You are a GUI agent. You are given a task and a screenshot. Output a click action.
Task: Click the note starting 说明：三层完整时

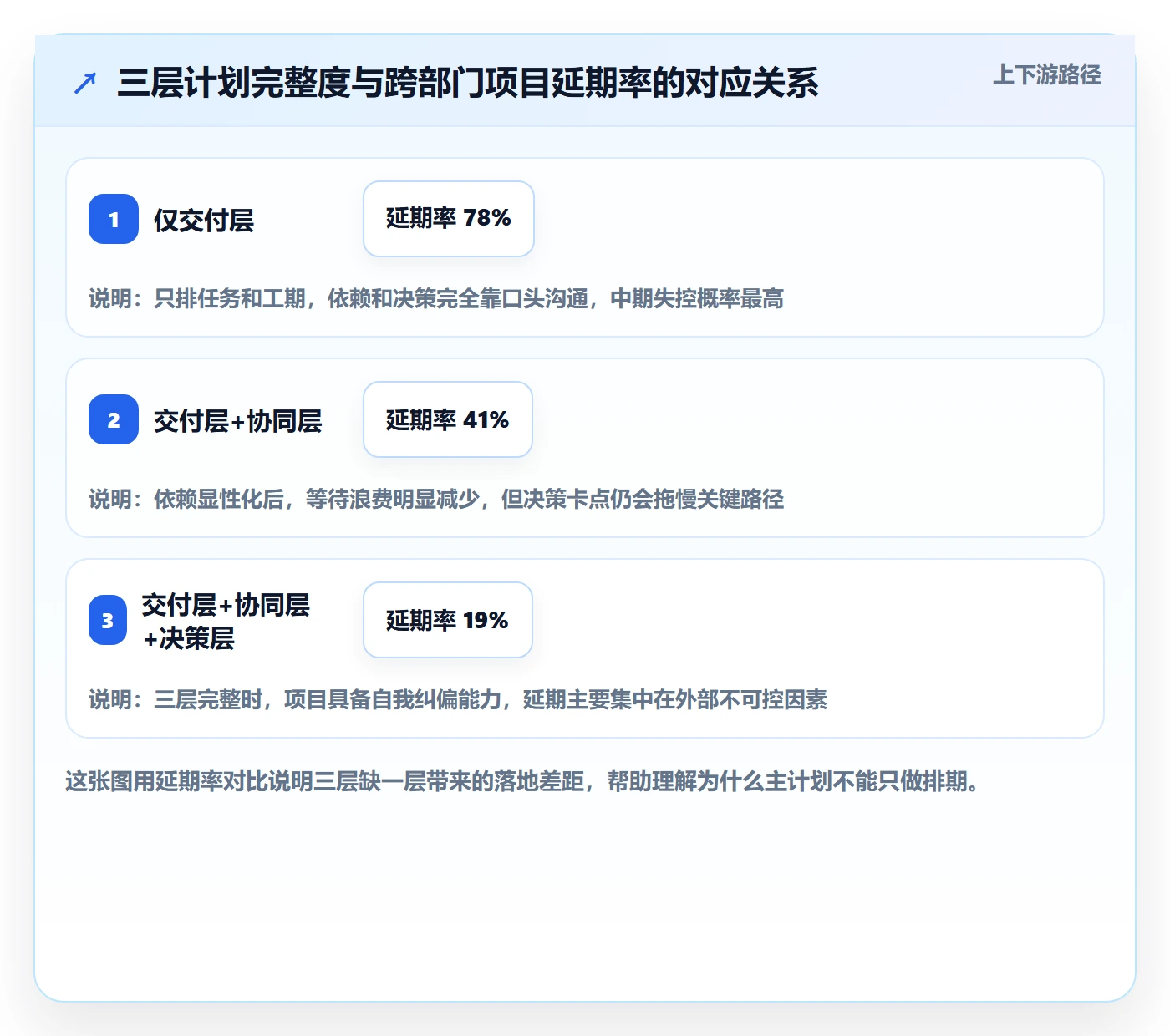pyautogui.click(x=458, y=699)
